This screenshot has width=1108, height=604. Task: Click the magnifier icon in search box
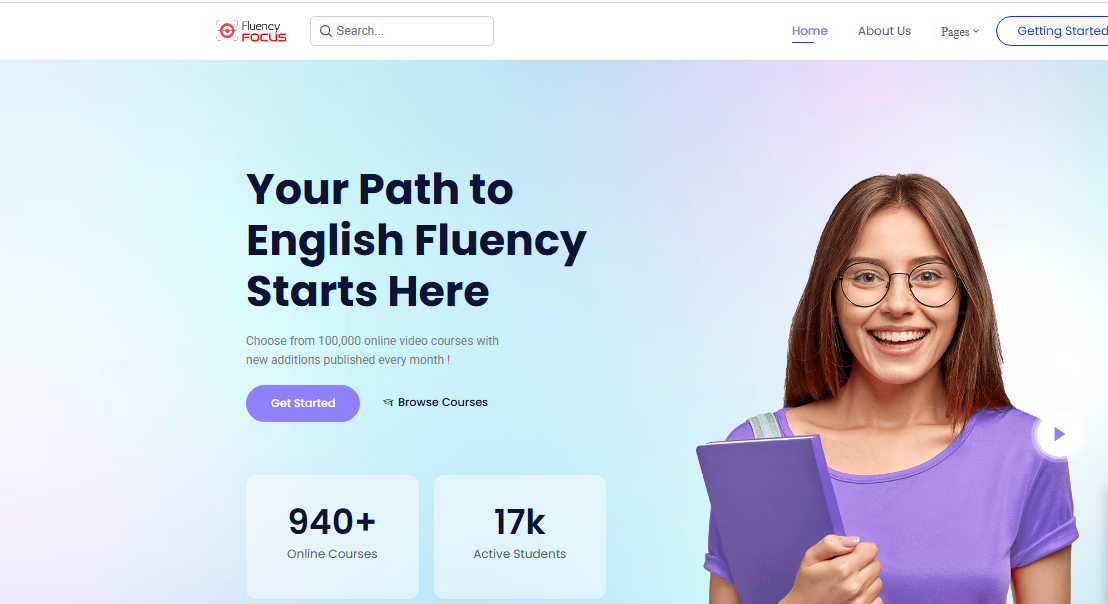[326, 31]
